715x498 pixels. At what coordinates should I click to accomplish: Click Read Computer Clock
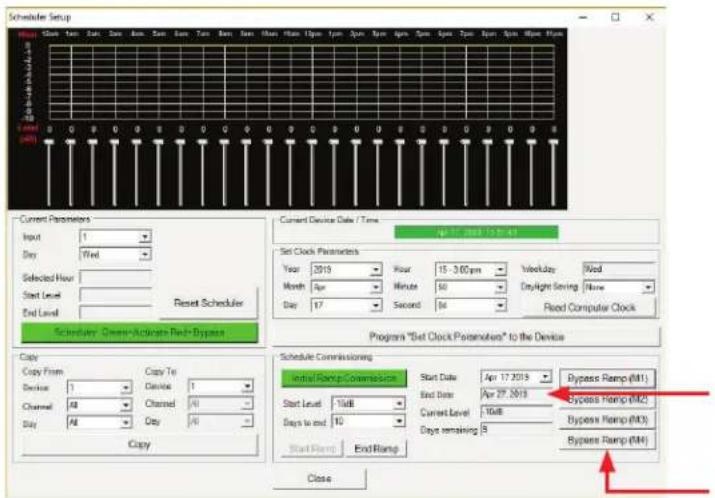click(589, 308)
